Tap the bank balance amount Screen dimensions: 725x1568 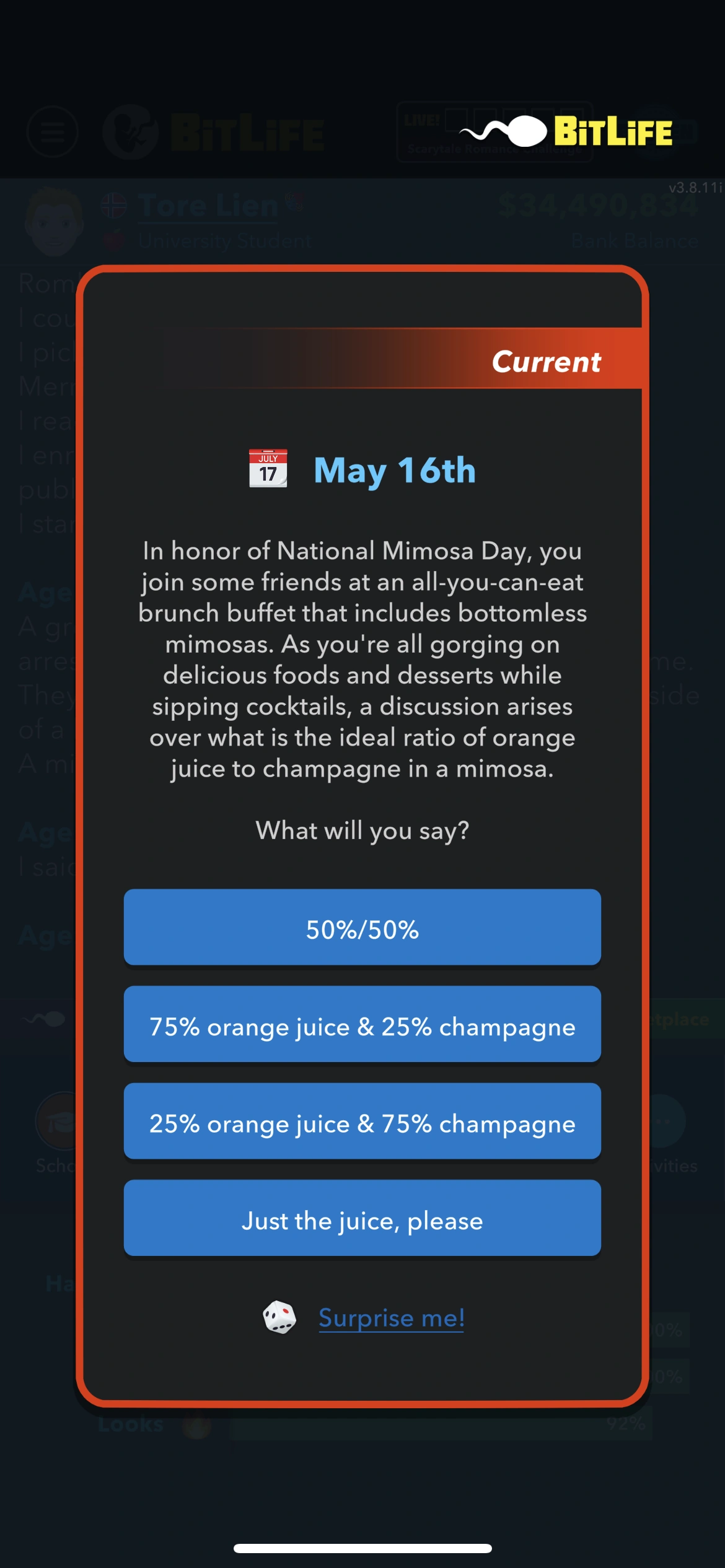tap(598, 205)
